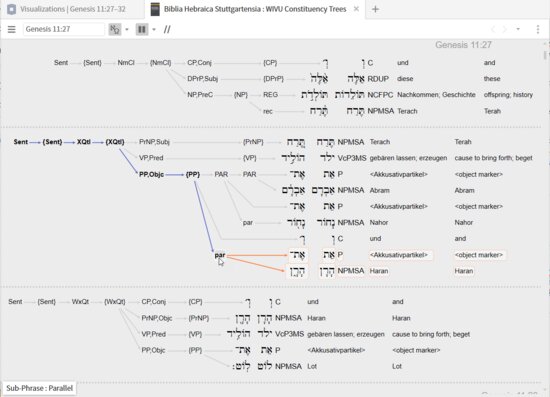Viewport: 550px width, 397px height.
Task: Select the Biblia Hebraica Stuttgartensia Constituency Trees tab
Action: [x=255, y=9]
